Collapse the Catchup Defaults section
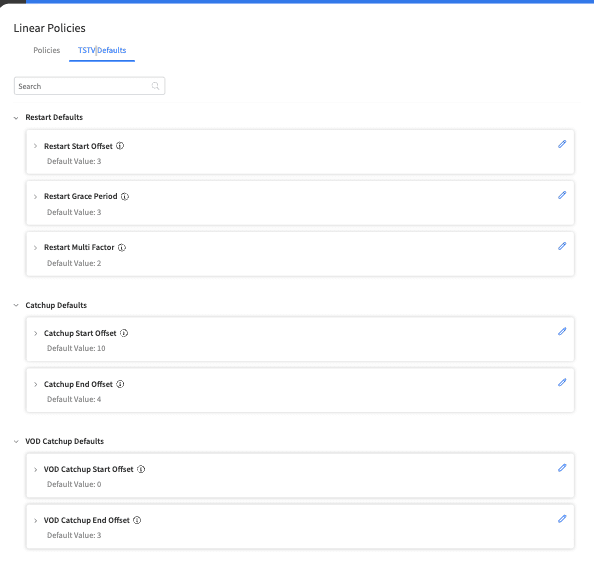Screen dimensions: 594x576 click(16, 305)
